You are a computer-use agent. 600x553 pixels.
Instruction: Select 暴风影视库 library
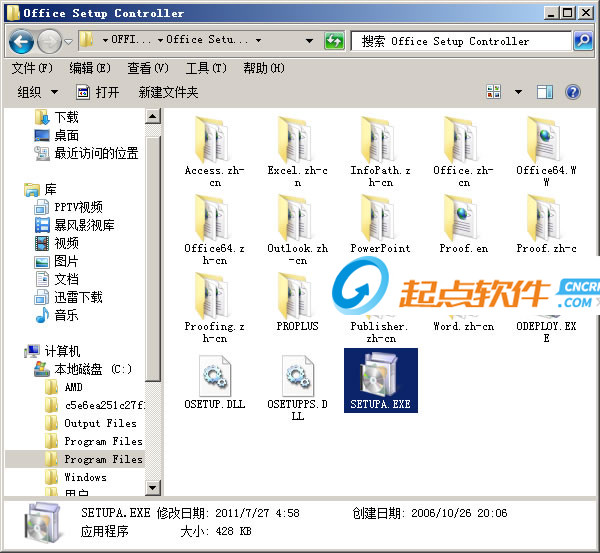pyautogui.click(x=75, y=225)
